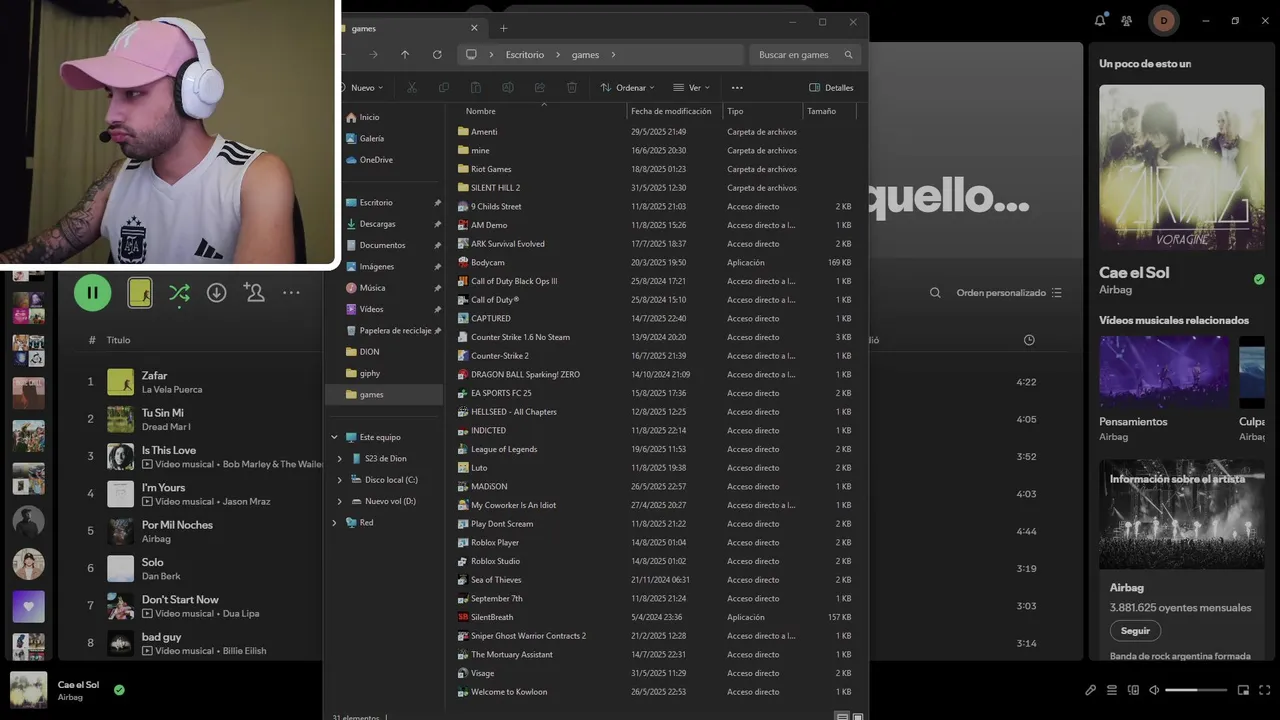This screenshot has width=1280, height=720.
Task: Open the Spotify playlist more options menu
Action: coord(291,293)
